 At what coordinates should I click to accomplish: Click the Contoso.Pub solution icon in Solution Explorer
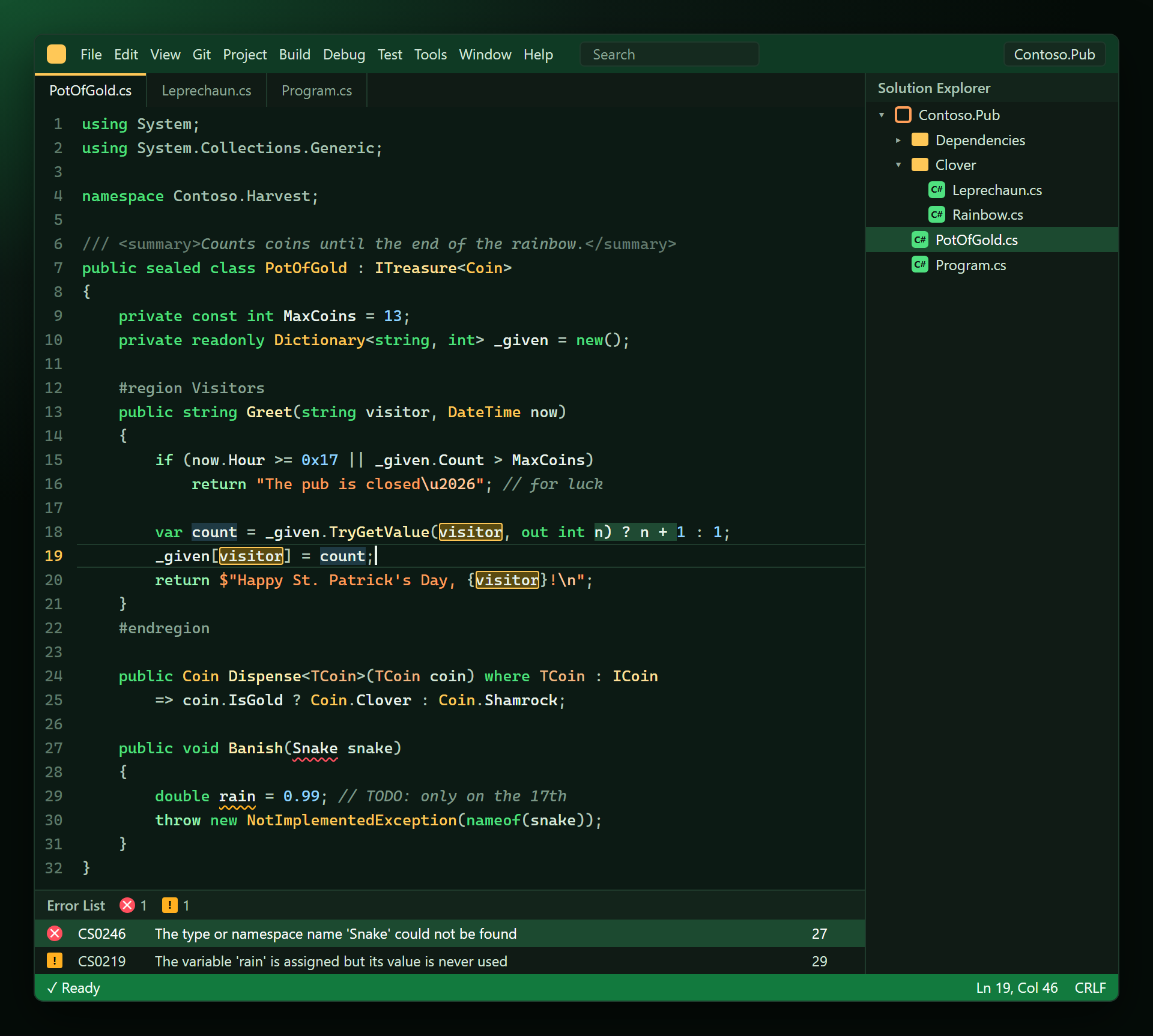click(x=903, y=115)
